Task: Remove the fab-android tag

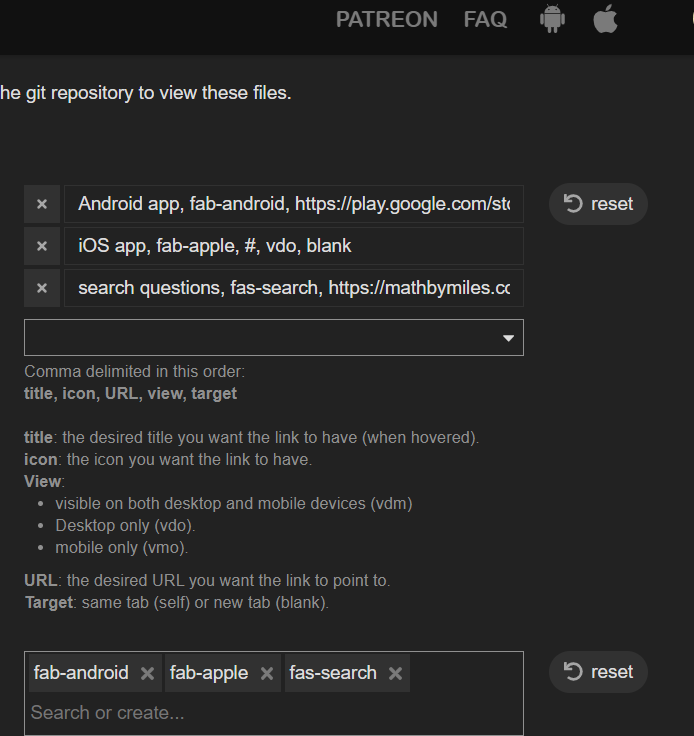Action: (147, 674)
